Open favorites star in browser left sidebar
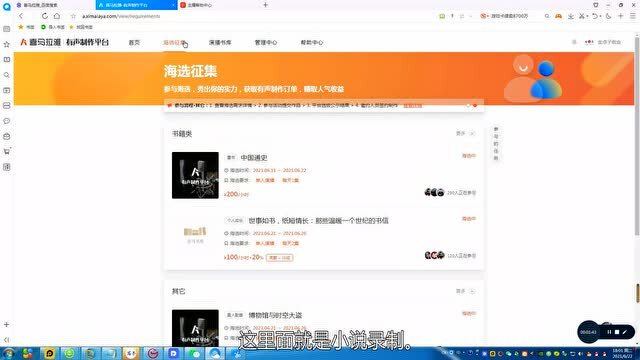Image resolution: width=640 pixels, height=360 pixels. [x=7, y=44]
